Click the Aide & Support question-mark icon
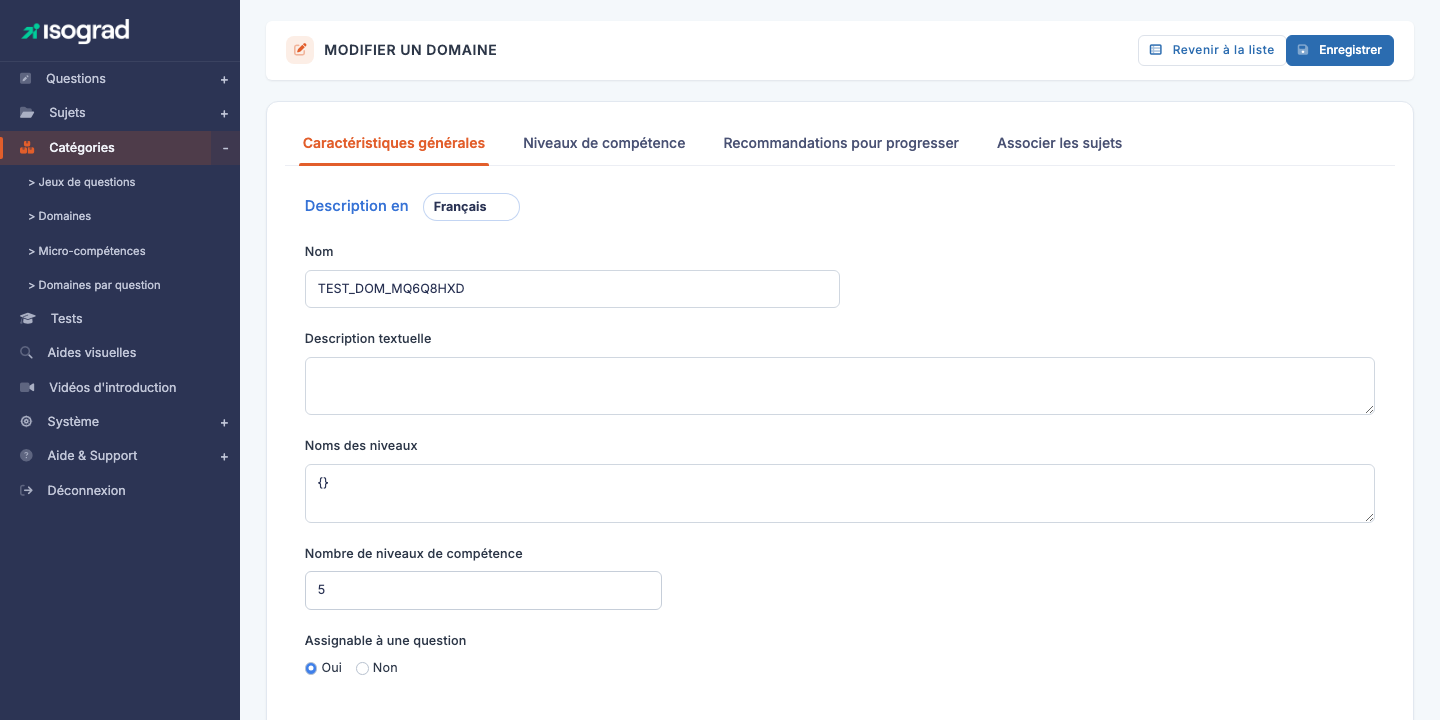Viewport: 1440px width, 720px height. [26, 456]
